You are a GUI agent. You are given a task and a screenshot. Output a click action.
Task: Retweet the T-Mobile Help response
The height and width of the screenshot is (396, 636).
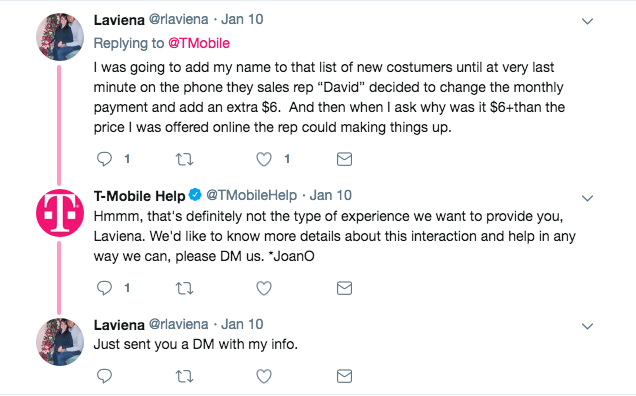pos(184,288)
